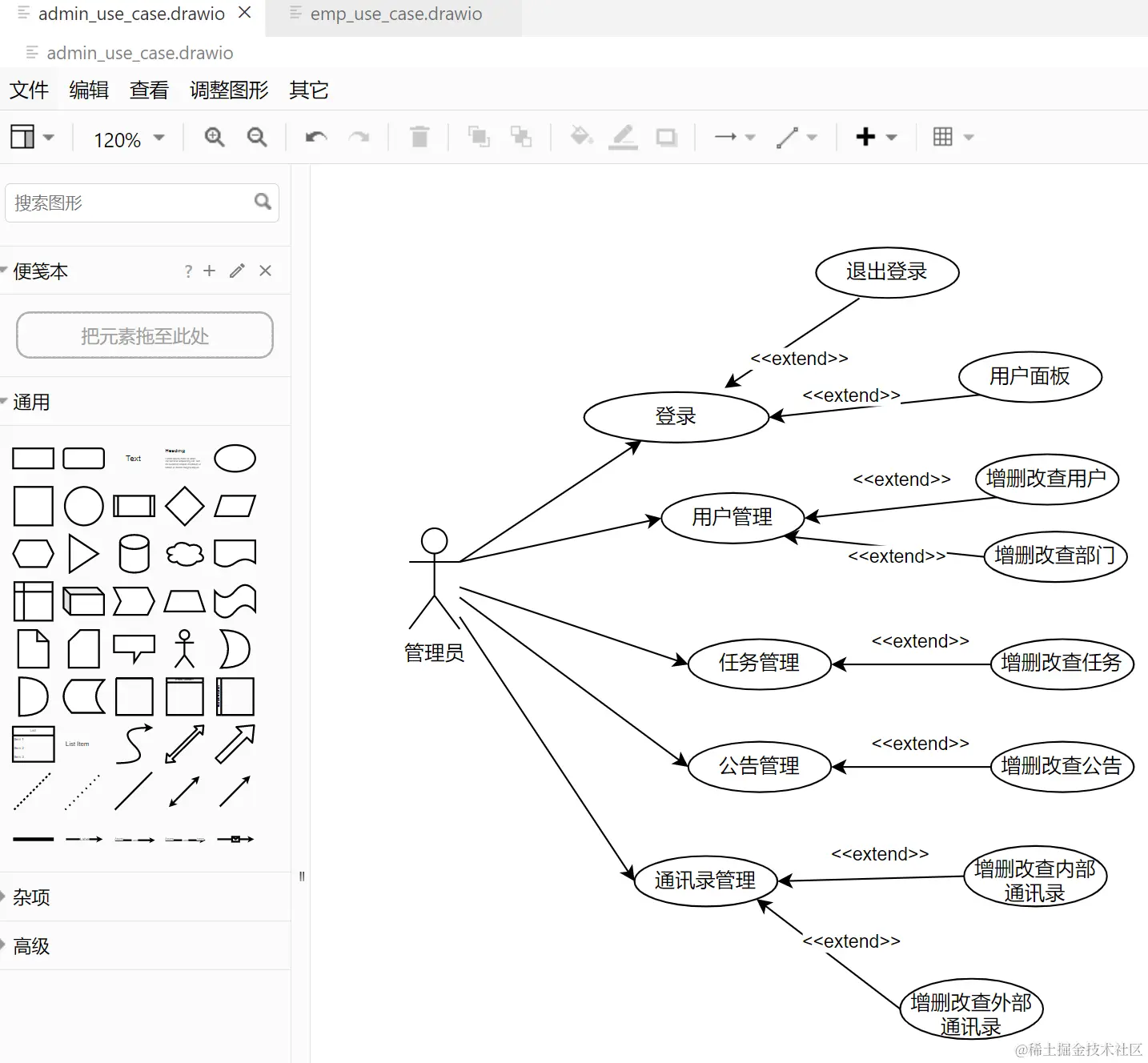The width and height of the screenshot is (1148, 1063).
Task: Open the 其它 menu
Action: click(309, 90)
